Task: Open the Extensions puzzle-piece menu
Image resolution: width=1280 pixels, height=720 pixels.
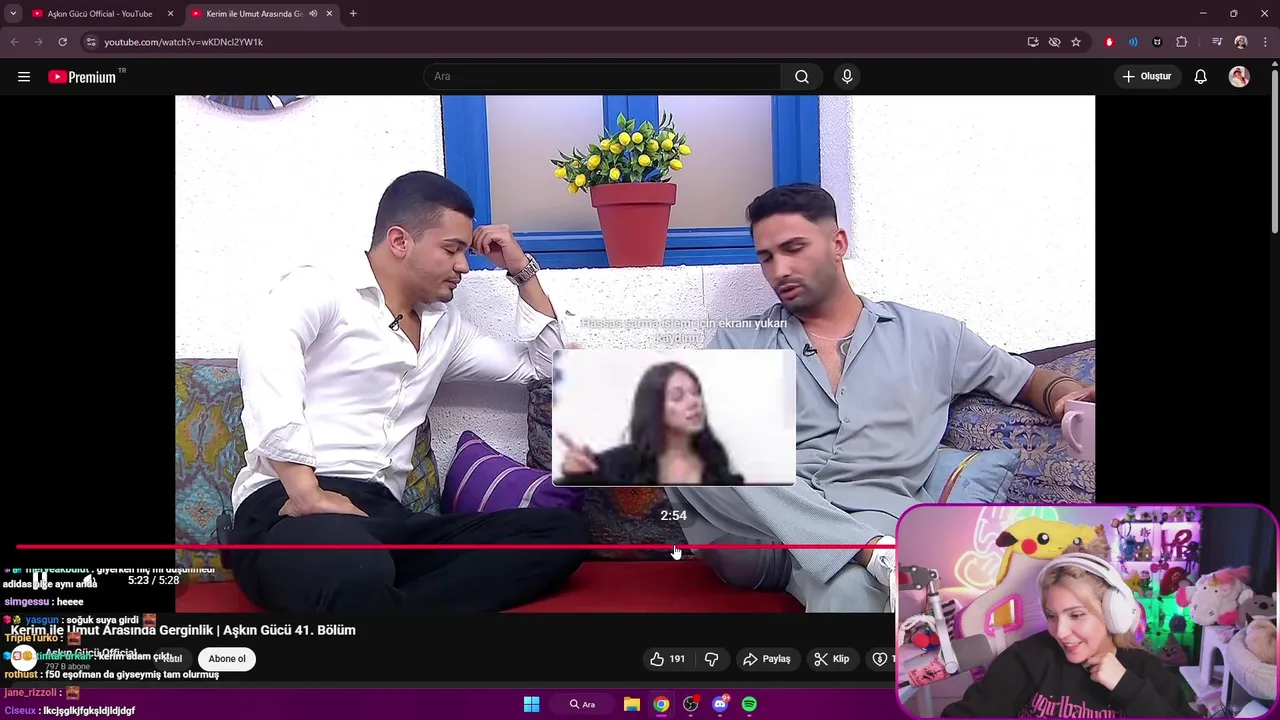Action: (1182, 42)
